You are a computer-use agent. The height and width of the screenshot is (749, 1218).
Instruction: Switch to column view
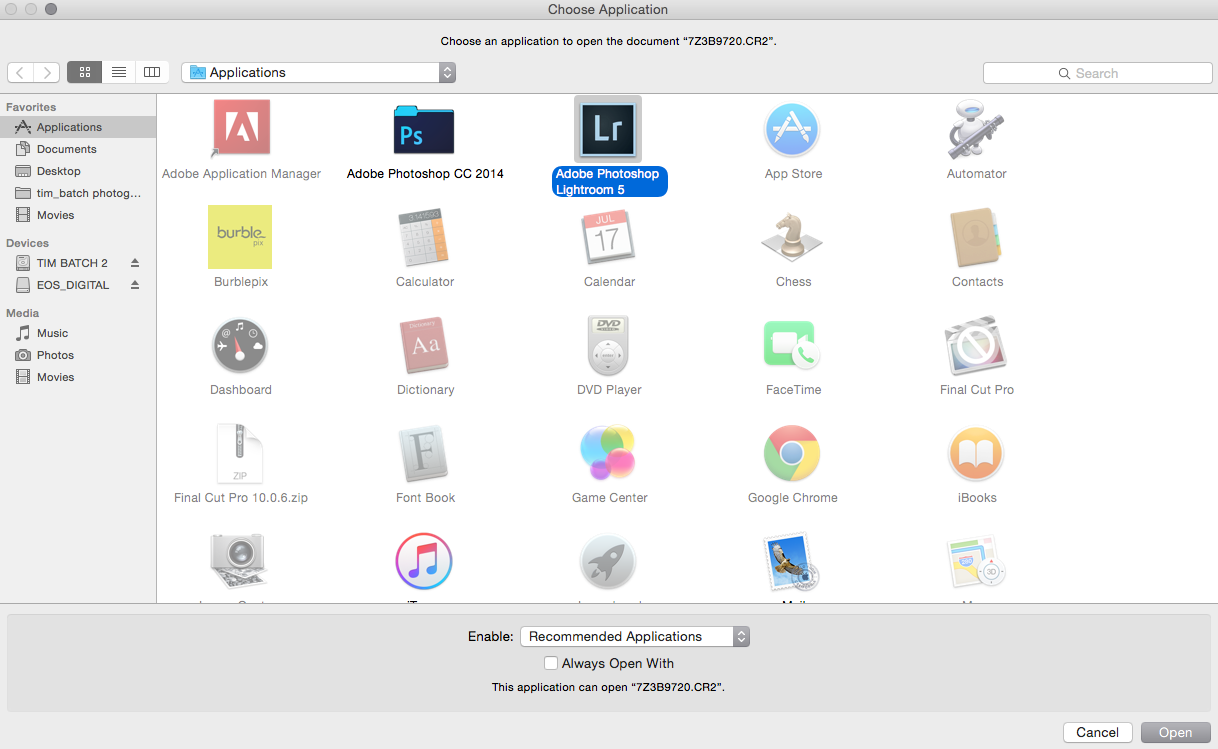[152, 72]
